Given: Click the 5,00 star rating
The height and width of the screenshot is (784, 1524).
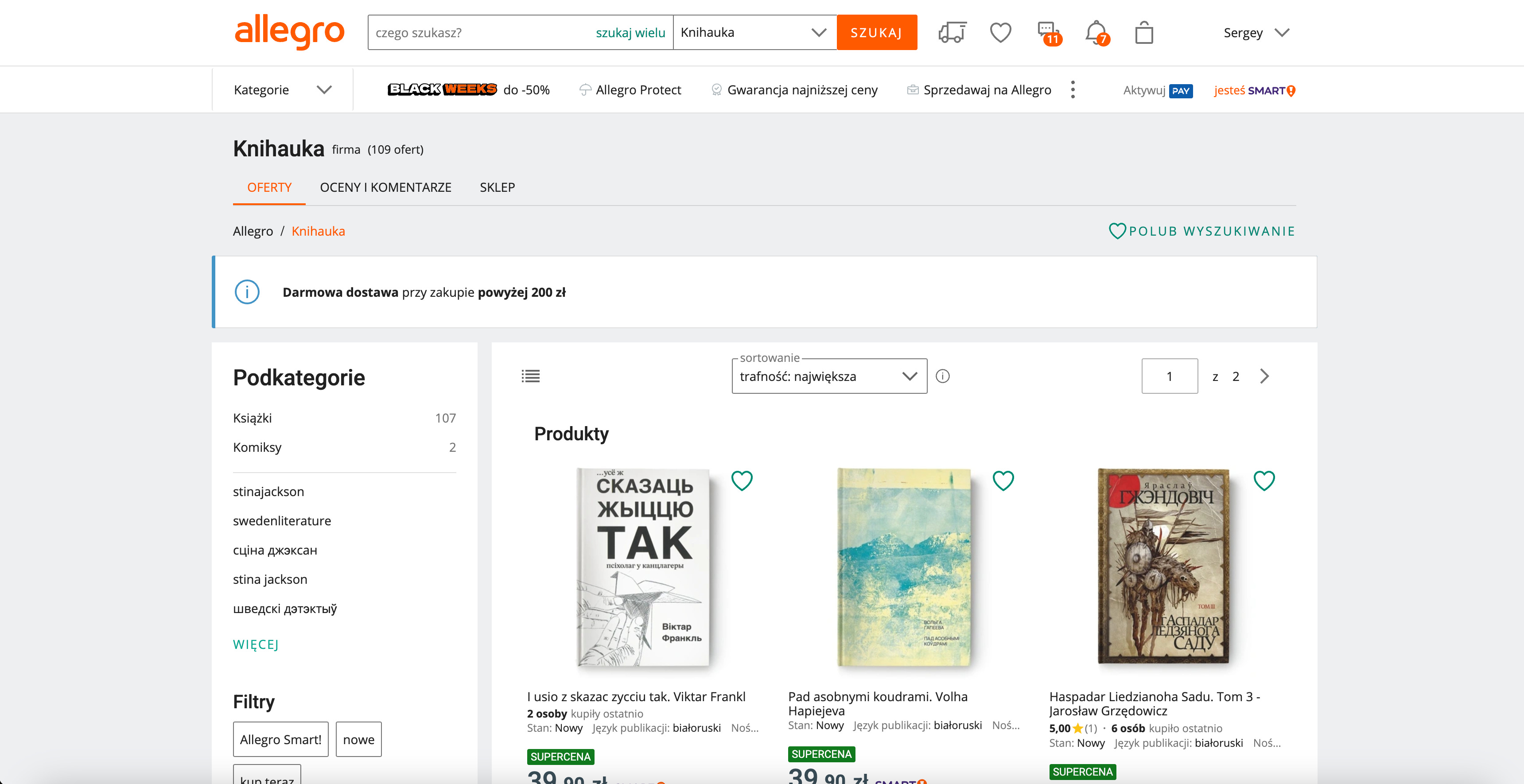Looking at the screenshot, I should 1073,728.
